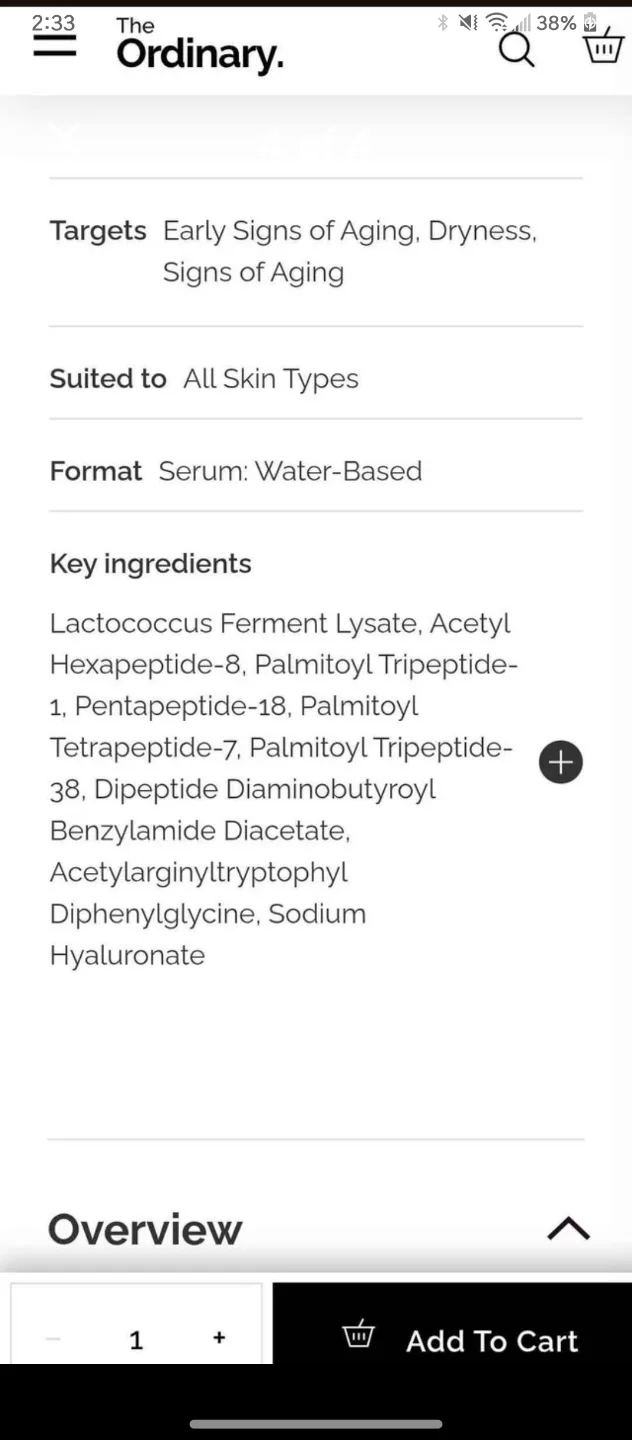Tap Early Signs of Aging target text
Viewport: 632px width, 1440px height.
tap(290, 230)
